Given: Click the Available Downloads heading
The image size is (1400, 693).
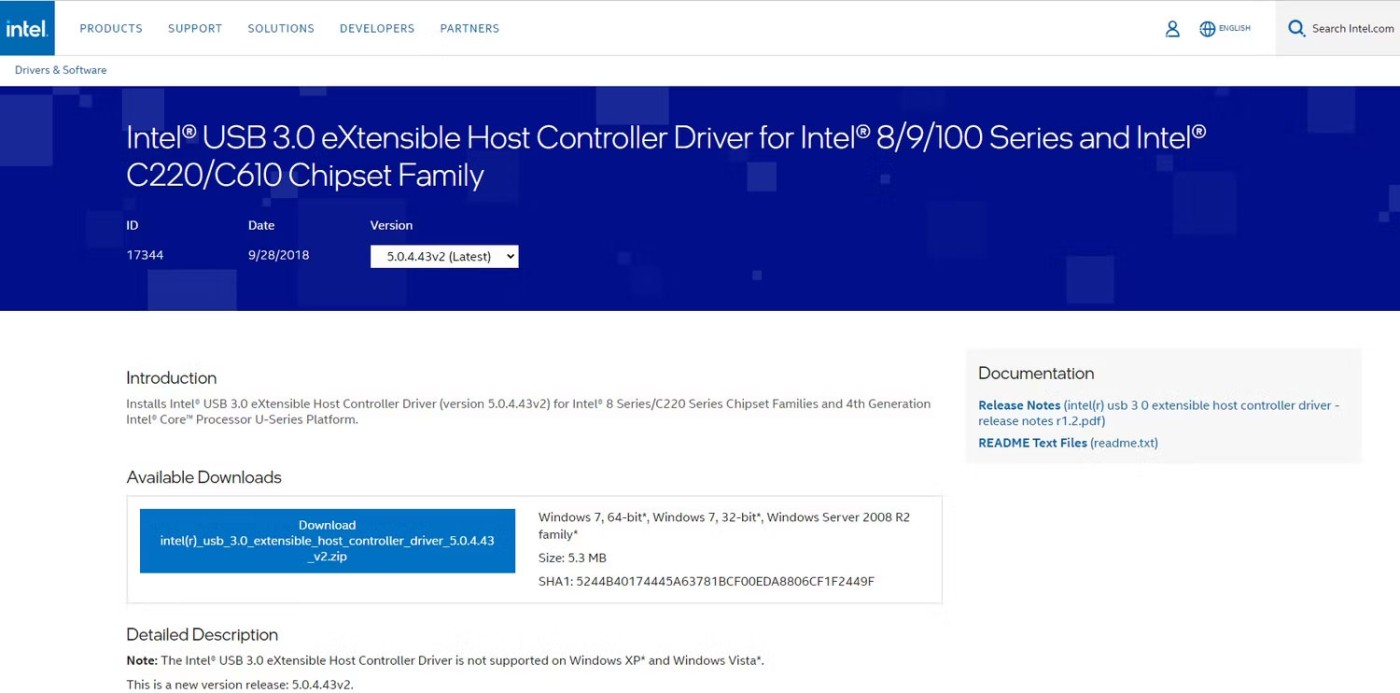Looking at the screenshot, I should 204,477.
